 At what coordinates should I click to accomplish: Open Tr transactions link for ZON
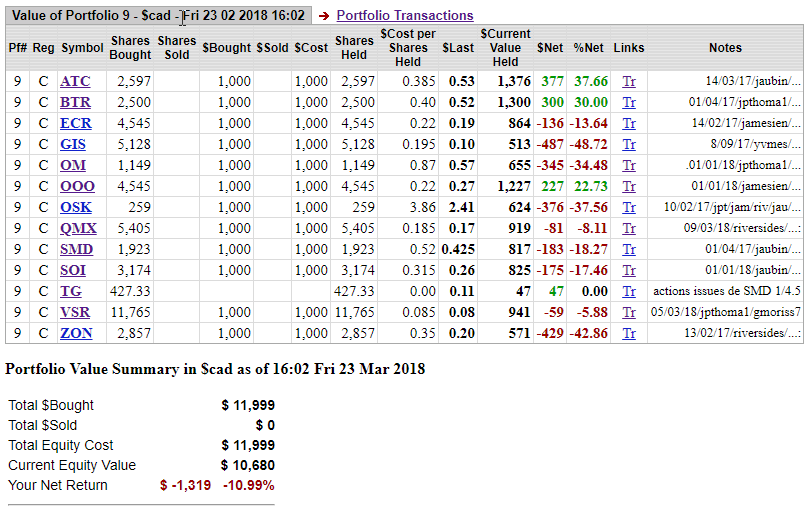pos(629,333)
